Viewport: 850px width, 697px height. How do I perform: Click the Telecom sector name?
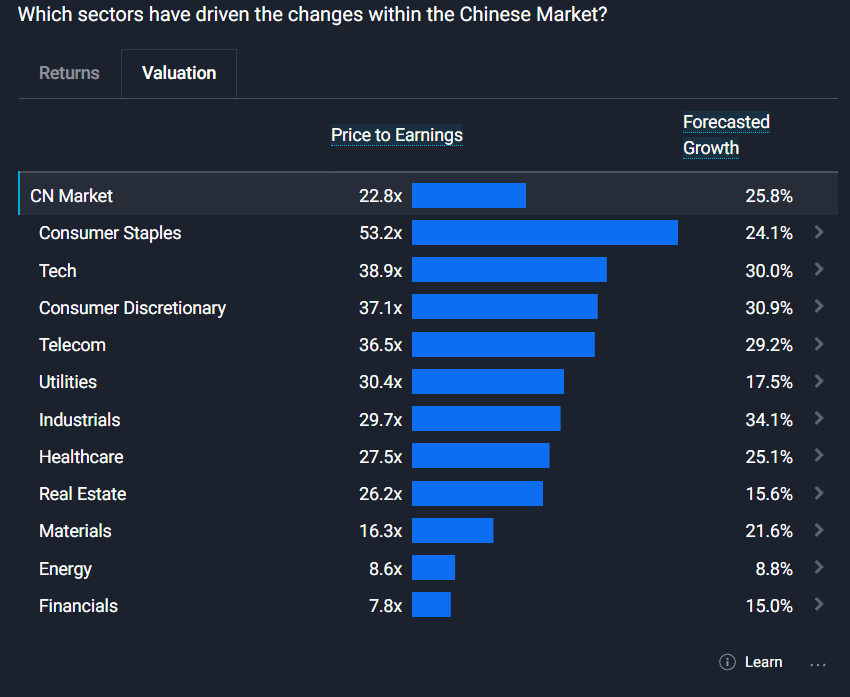[x=72, y=345]
